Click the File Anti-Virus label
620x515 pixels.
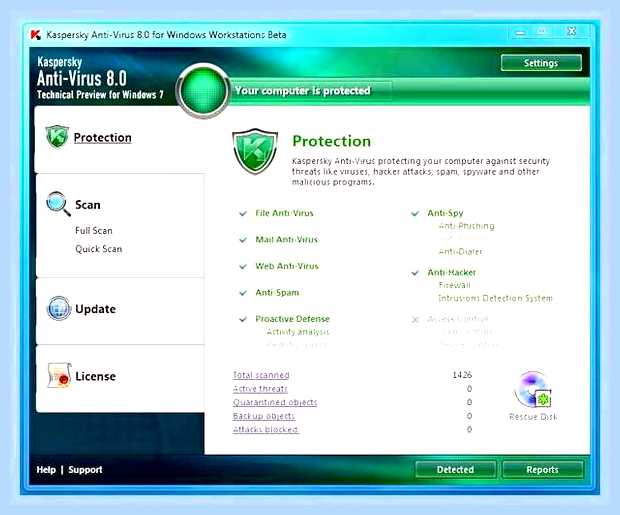click(284, 213)
